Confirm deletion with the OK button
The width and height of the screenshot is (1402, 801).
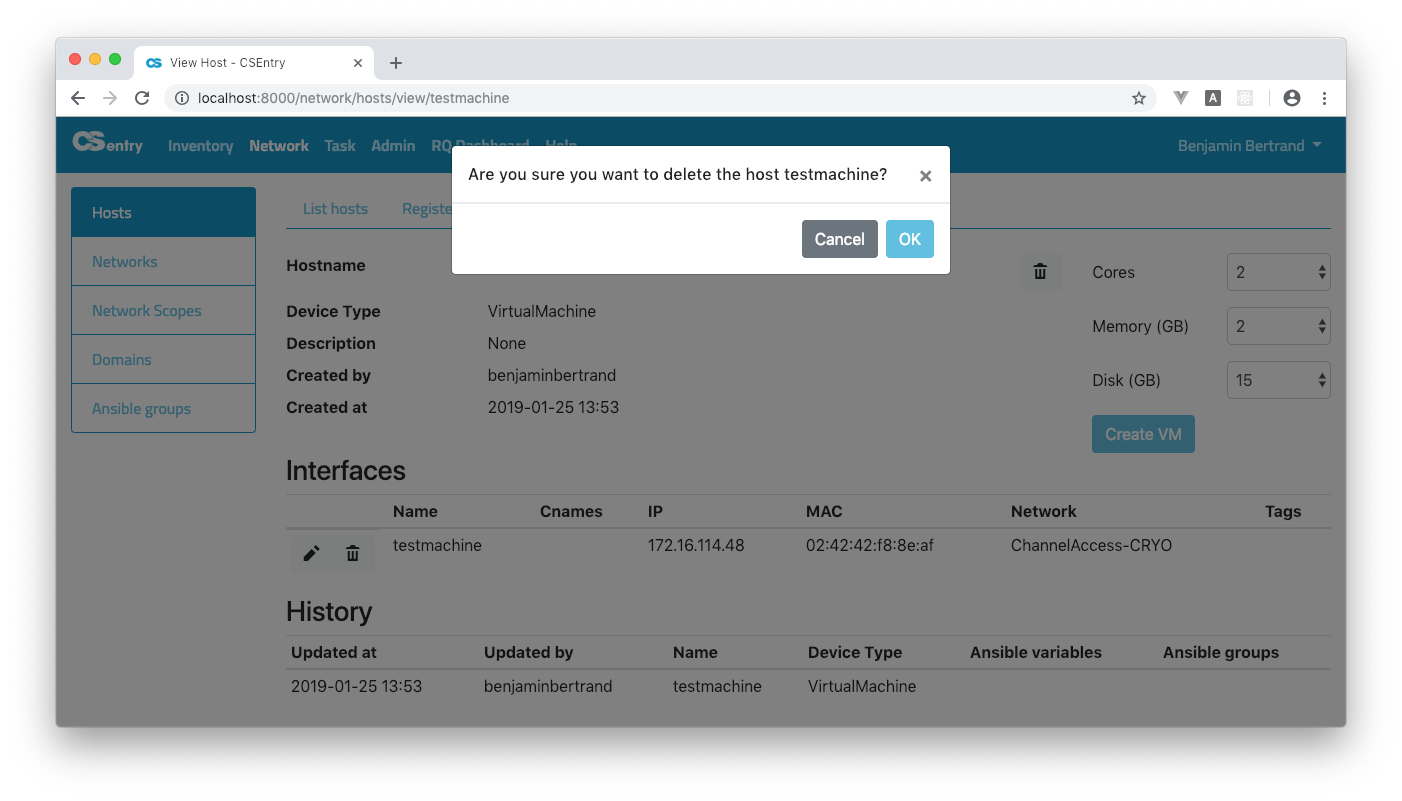909,239
